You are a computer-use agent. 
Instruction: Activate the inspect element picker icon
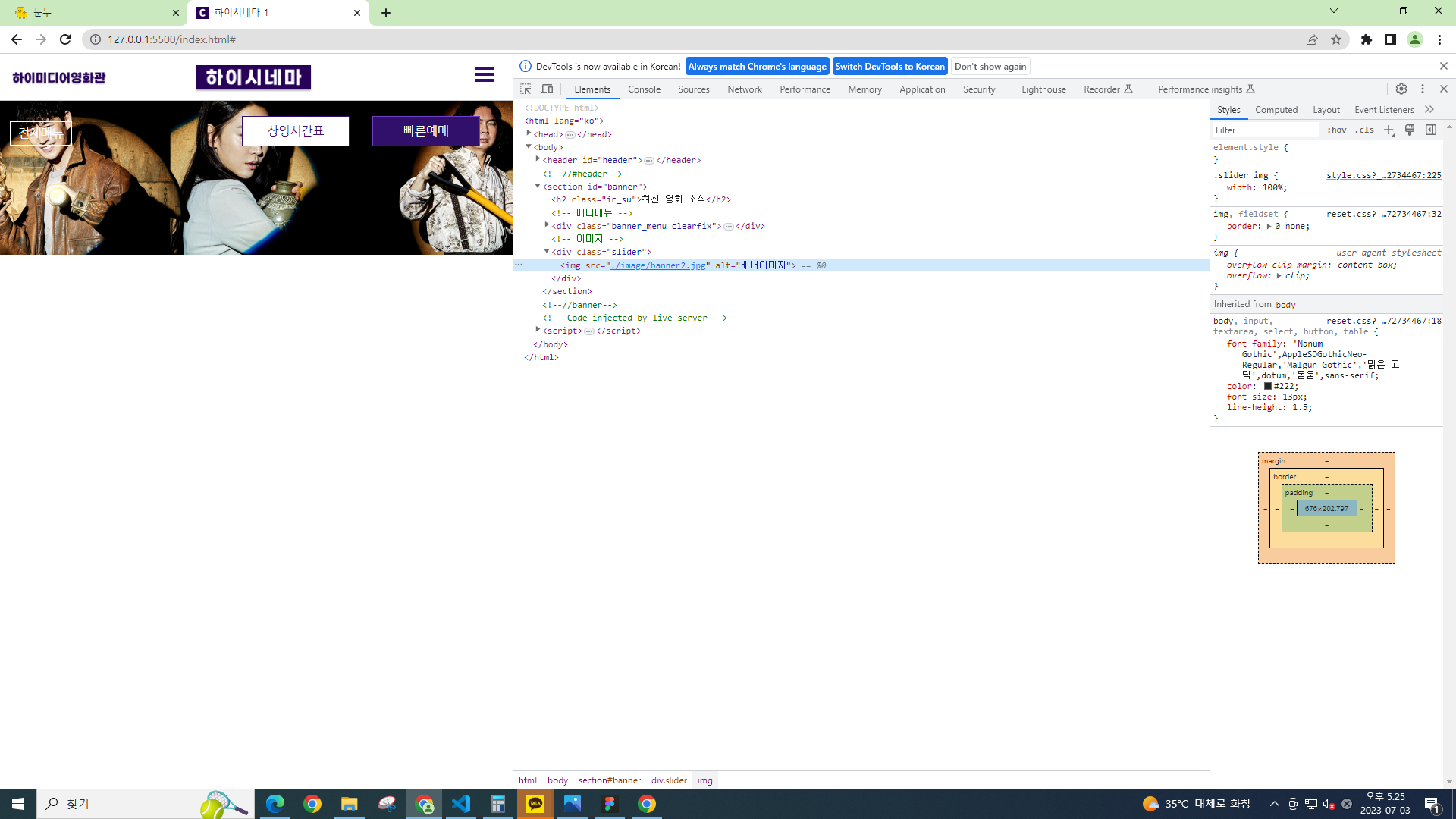click(526, 89)
